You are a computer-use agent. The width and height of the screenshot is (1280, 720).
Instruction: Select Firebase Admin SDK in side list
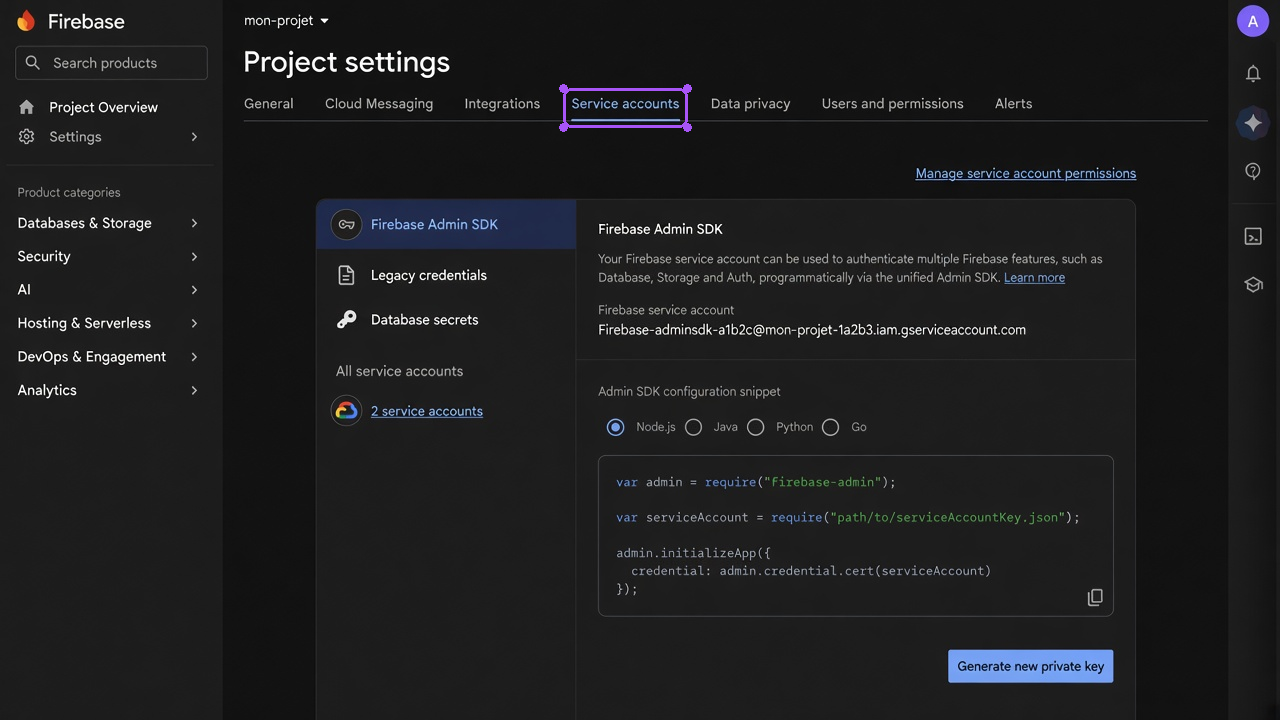click(446, 224)
